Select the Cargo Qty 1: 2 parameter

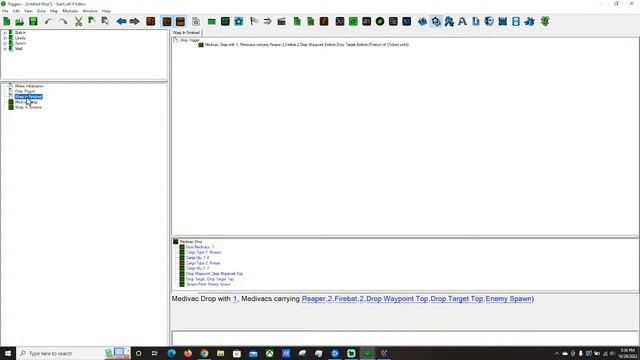[197, 258]
